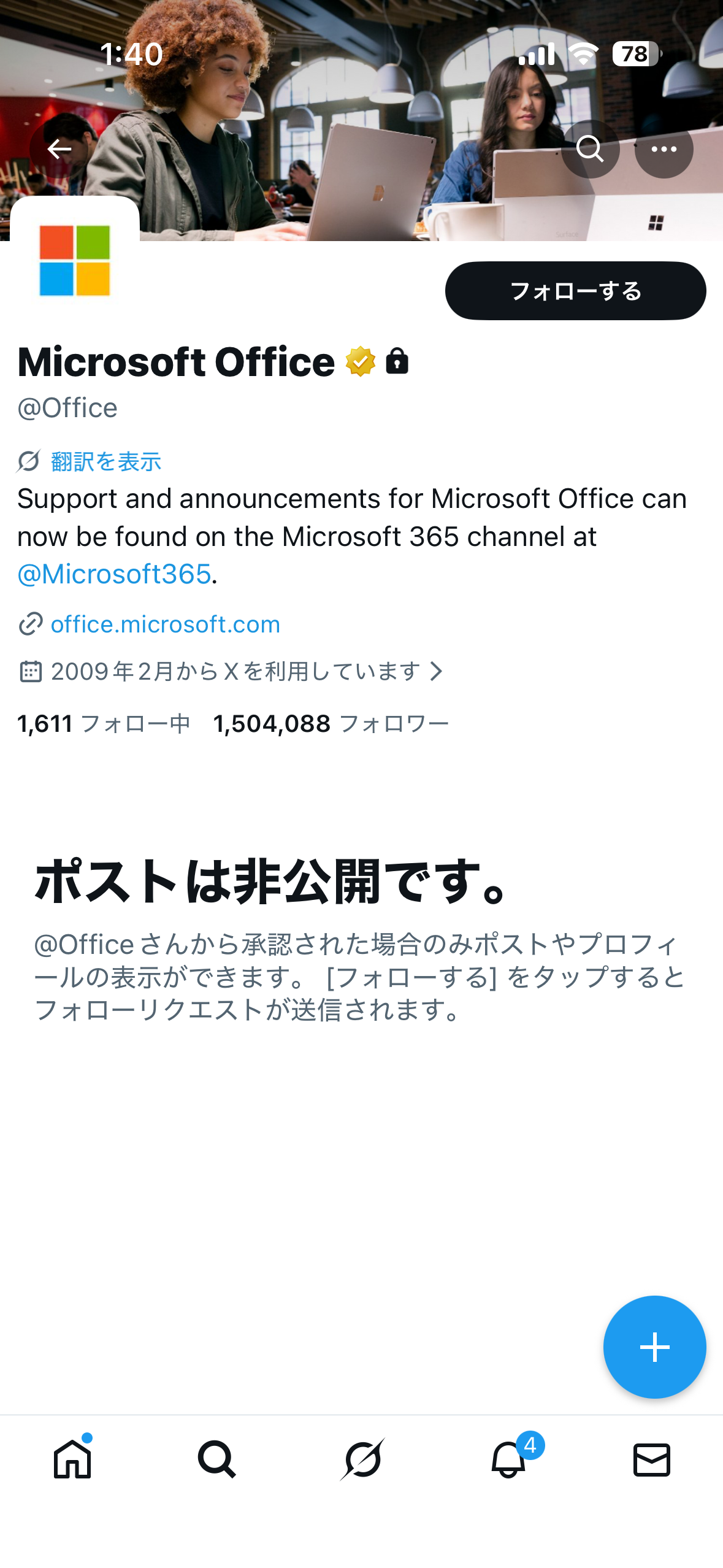Open profile search magnifier icon

(590, 149)
